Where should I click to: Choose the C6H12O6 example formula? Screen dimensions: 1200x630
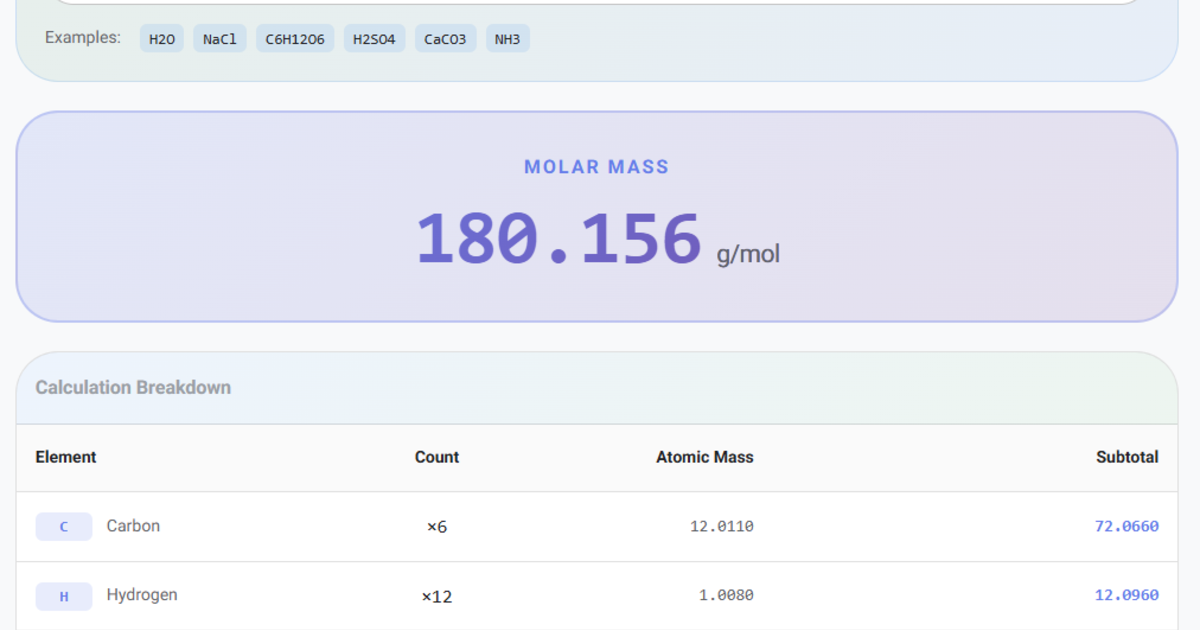(294, 38)
